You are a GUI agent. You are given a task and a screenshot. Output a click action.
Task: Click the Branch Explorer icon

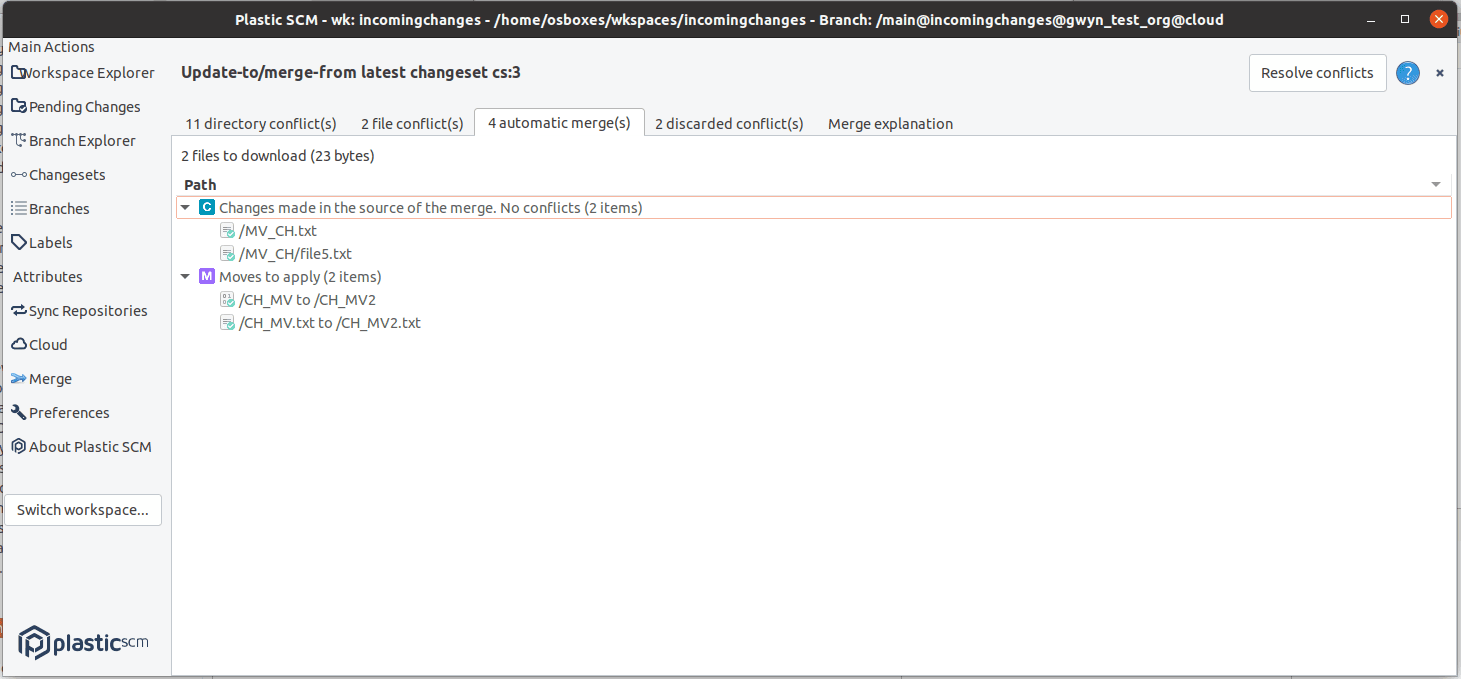tap(19, 141)
